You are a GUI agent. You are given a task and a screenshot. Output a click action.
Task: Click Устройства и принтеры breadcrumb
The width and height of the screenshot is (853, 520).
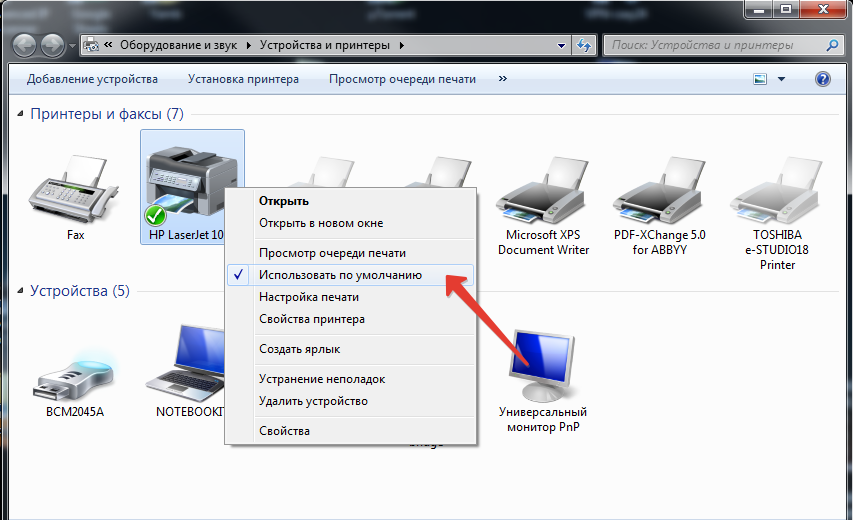324,45
